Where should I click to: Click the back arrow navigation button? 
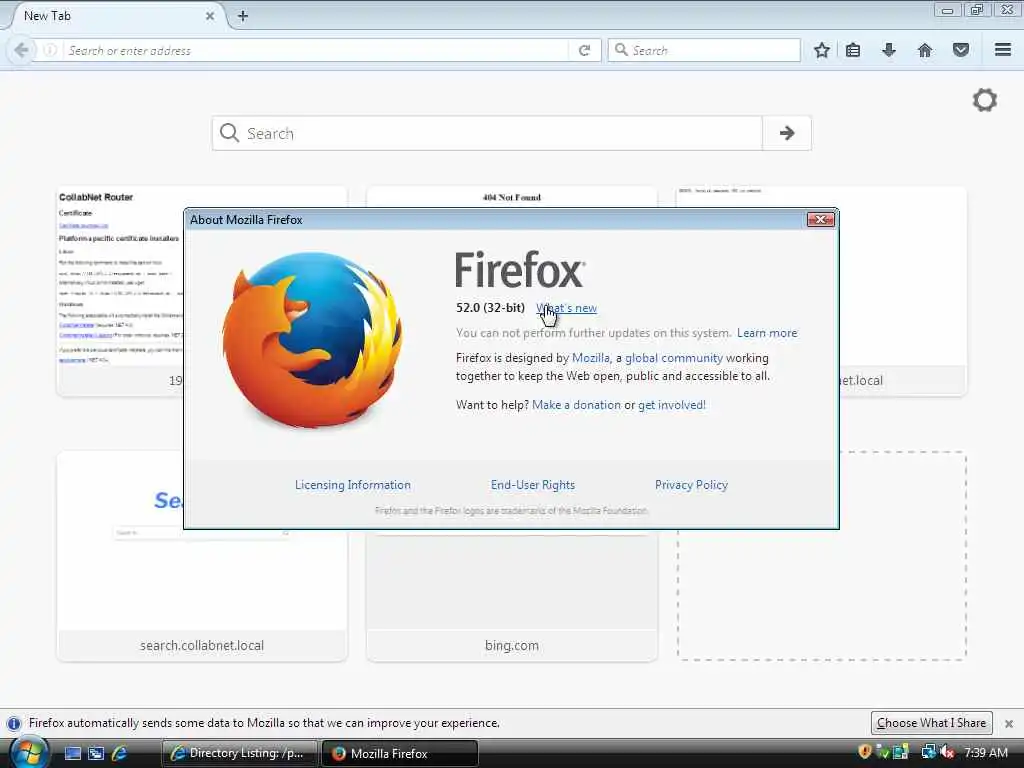[x=21, y=50]
